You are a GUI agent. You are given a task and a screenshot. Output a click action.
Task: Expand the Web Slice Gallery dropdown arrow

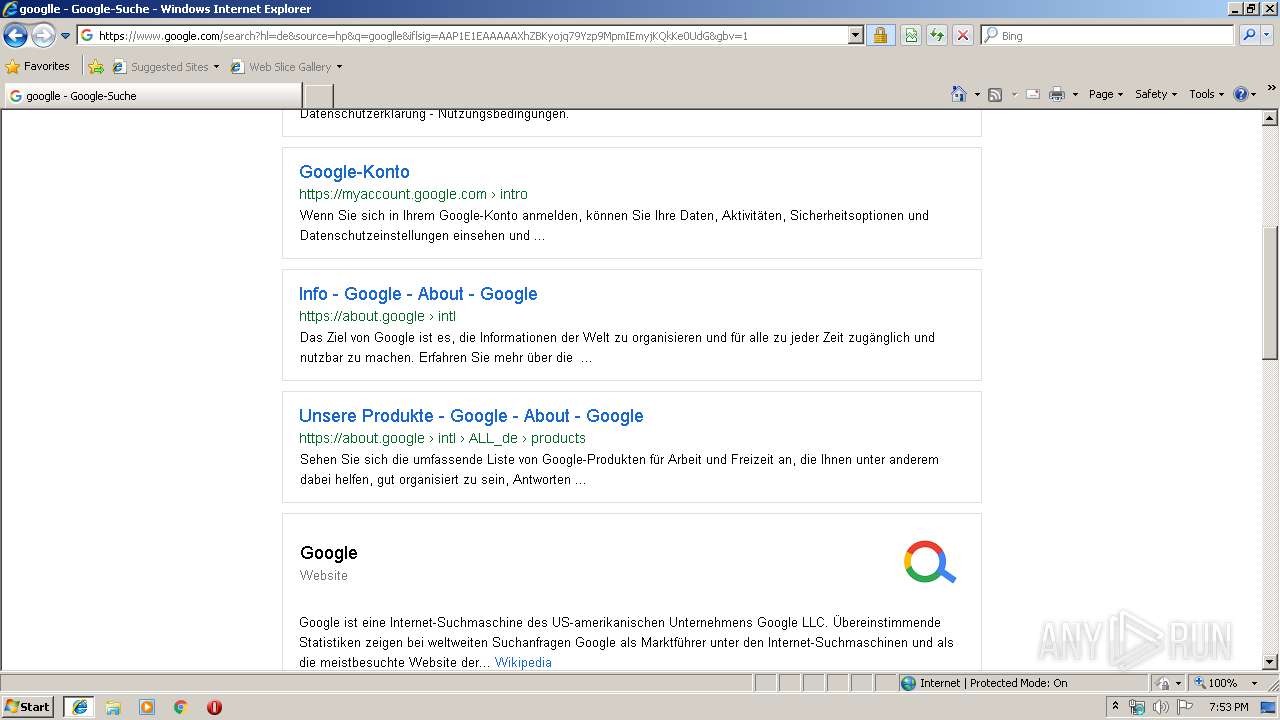339,67
